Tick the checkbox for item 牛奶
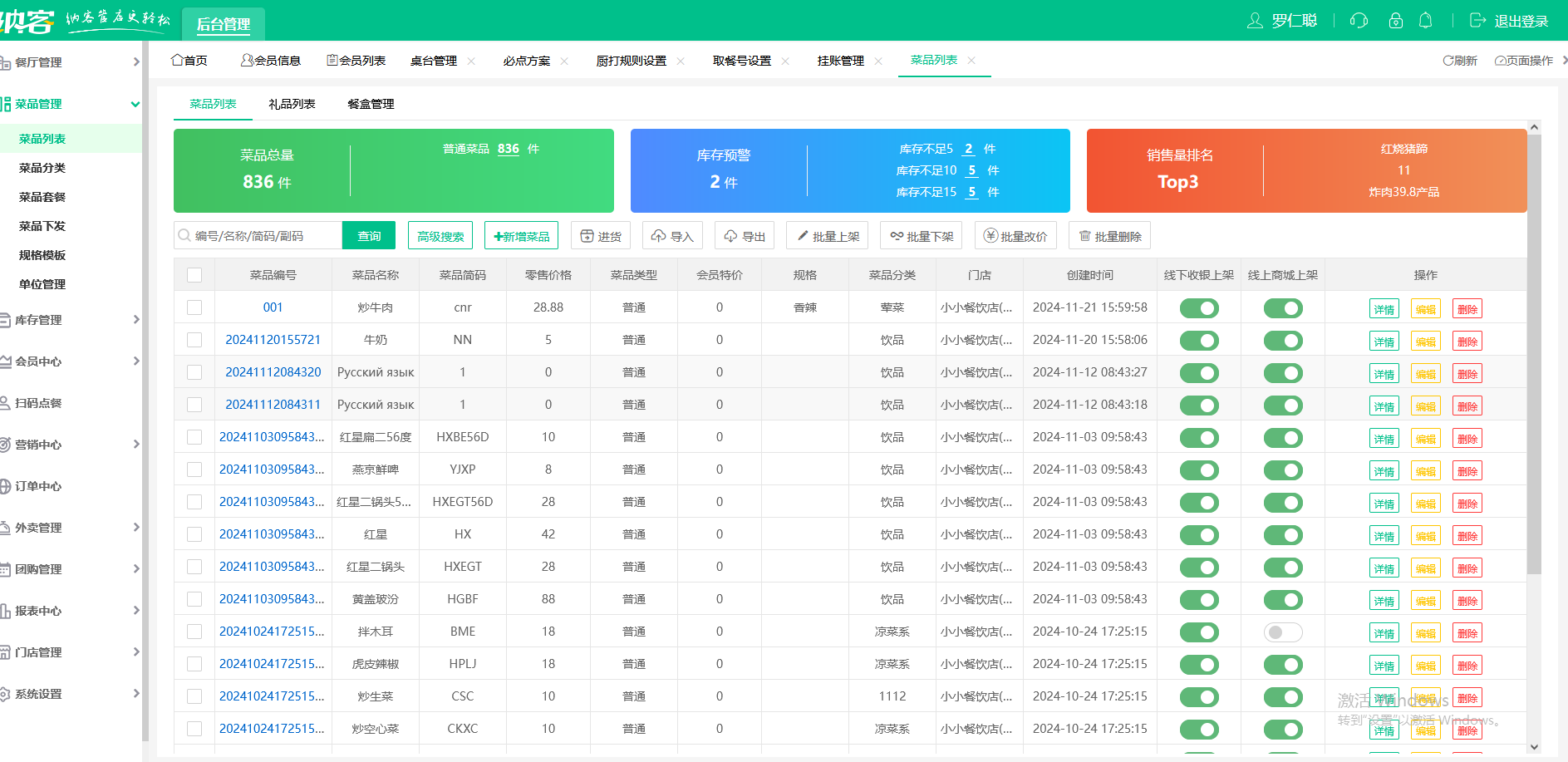This screenshot has height=762, width=1568. point(194,340)
